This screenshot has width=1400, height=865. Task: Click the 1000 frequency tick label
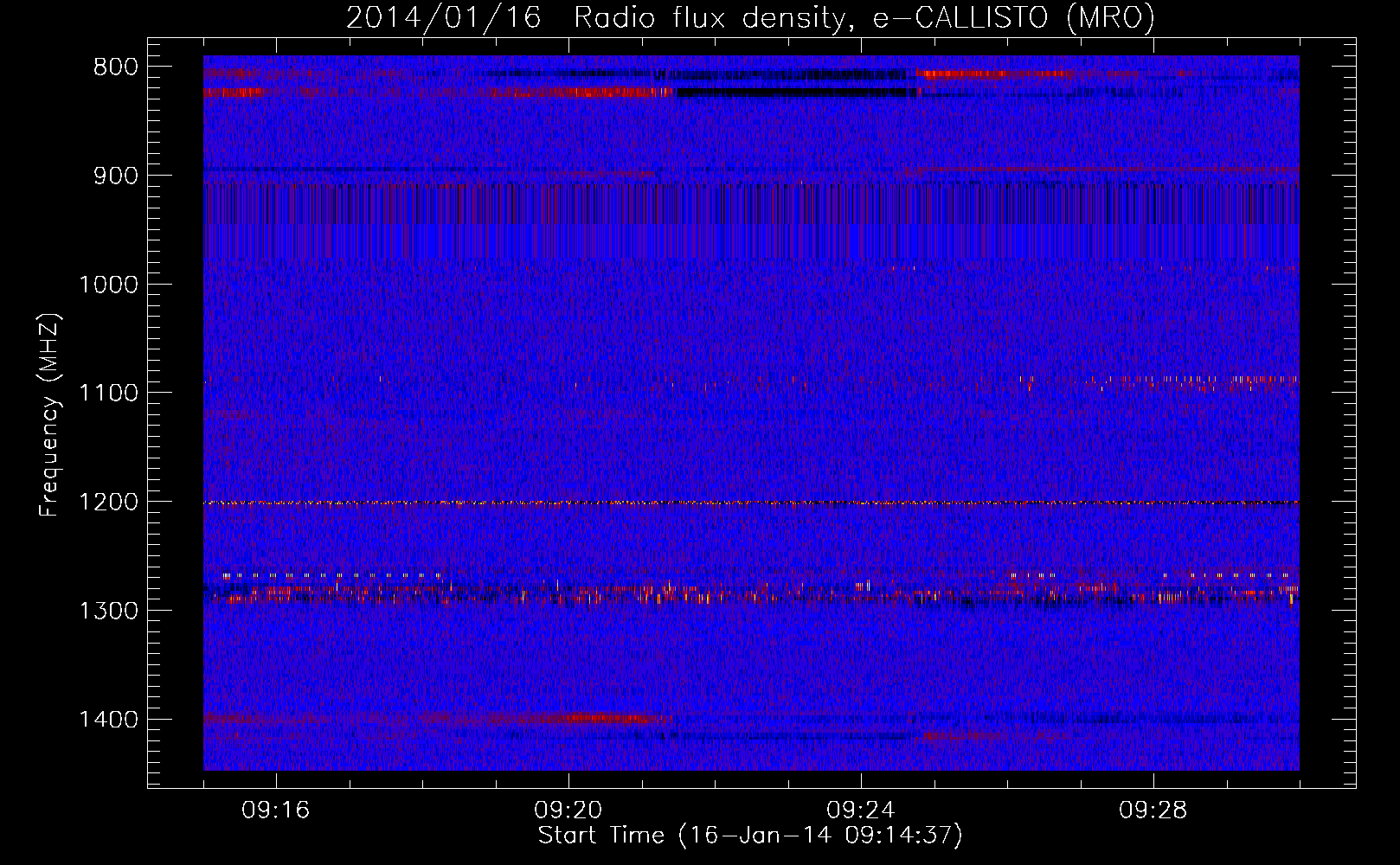coord(108,285)
